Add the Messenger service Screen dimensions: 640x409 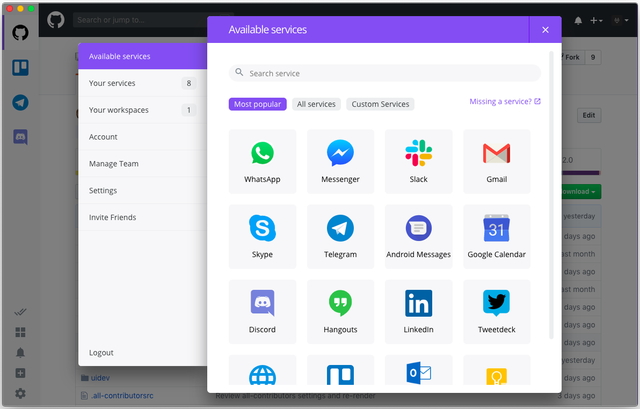pos(340,162)
